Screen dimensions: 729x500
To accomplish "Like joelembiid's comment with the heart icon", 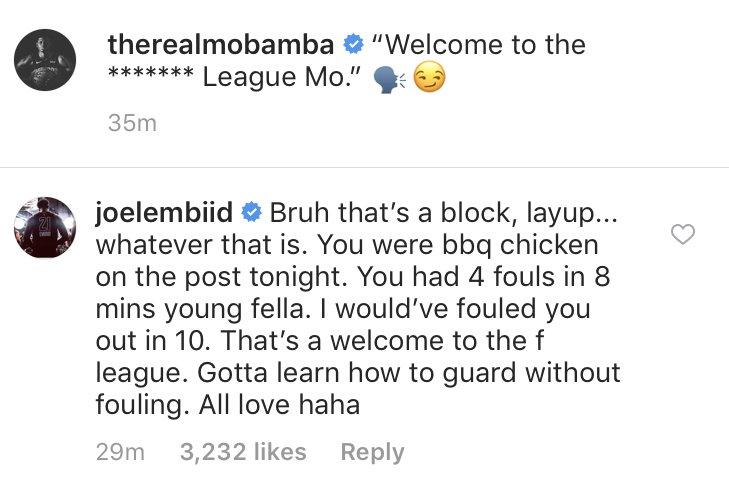I will point(683,234).
